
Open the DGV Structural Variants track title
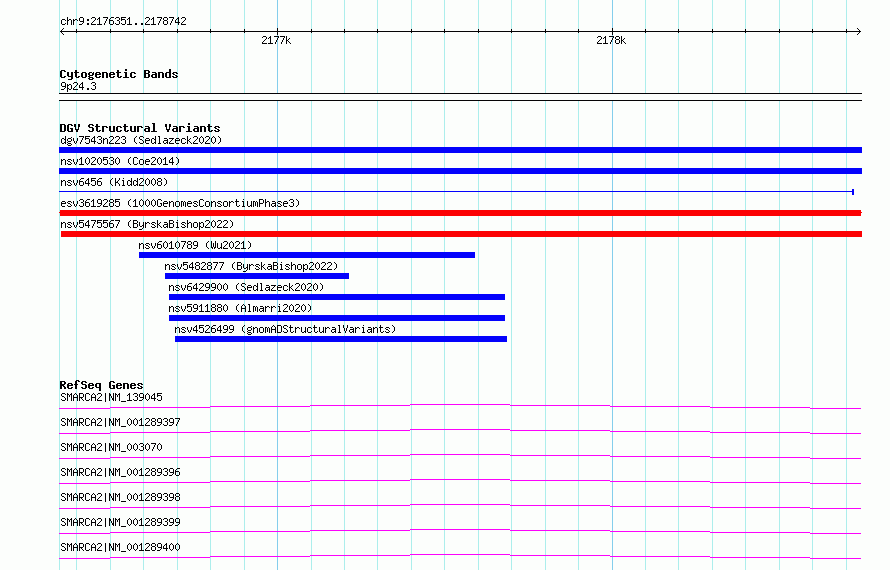point(140,128)
